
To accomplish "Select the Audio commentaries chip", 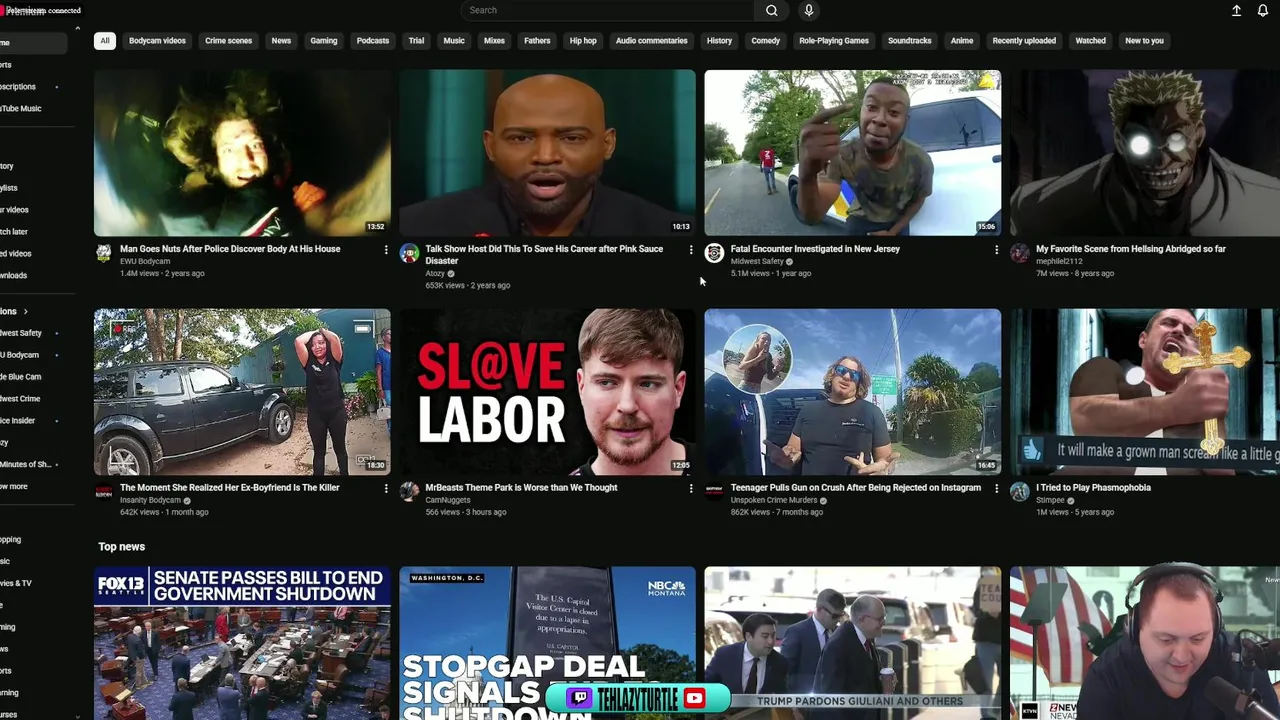I will point(651,41).
